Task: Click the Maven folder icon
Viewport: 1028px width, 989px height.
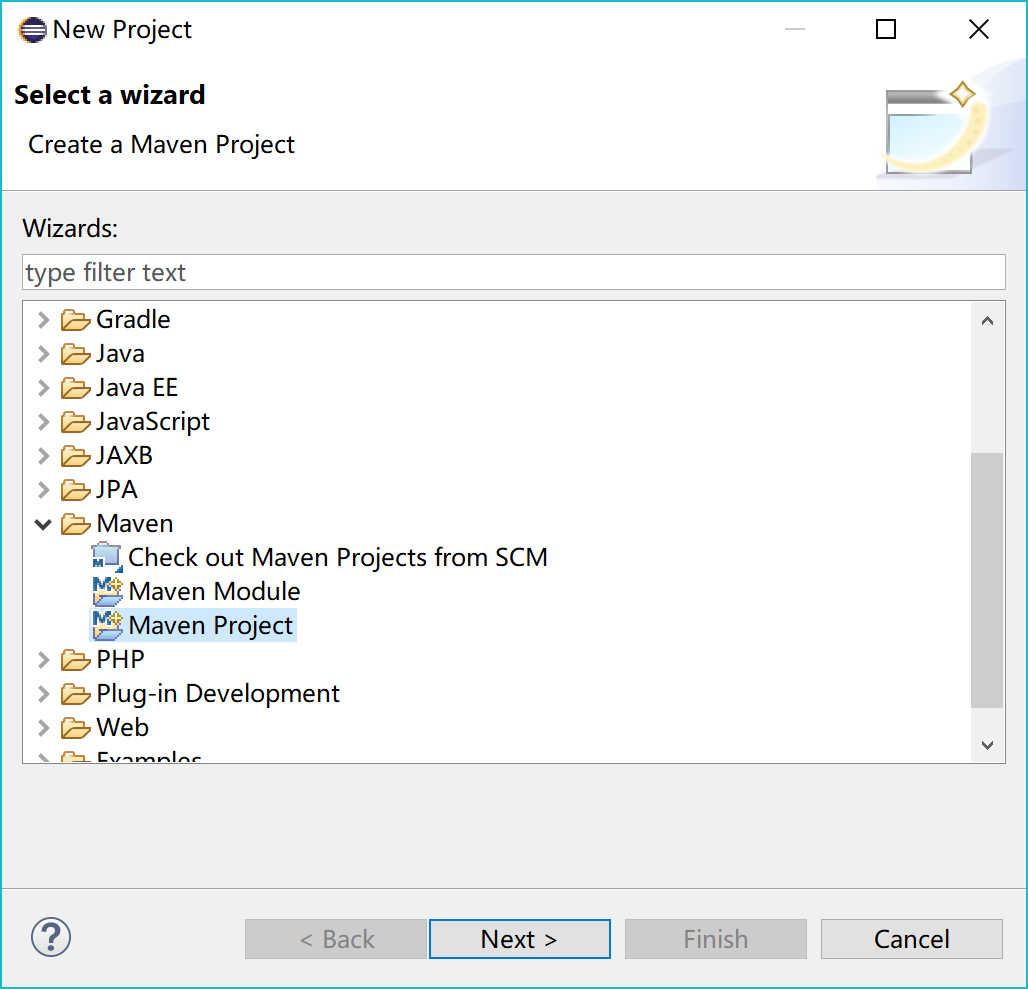Action: point(75,524)
